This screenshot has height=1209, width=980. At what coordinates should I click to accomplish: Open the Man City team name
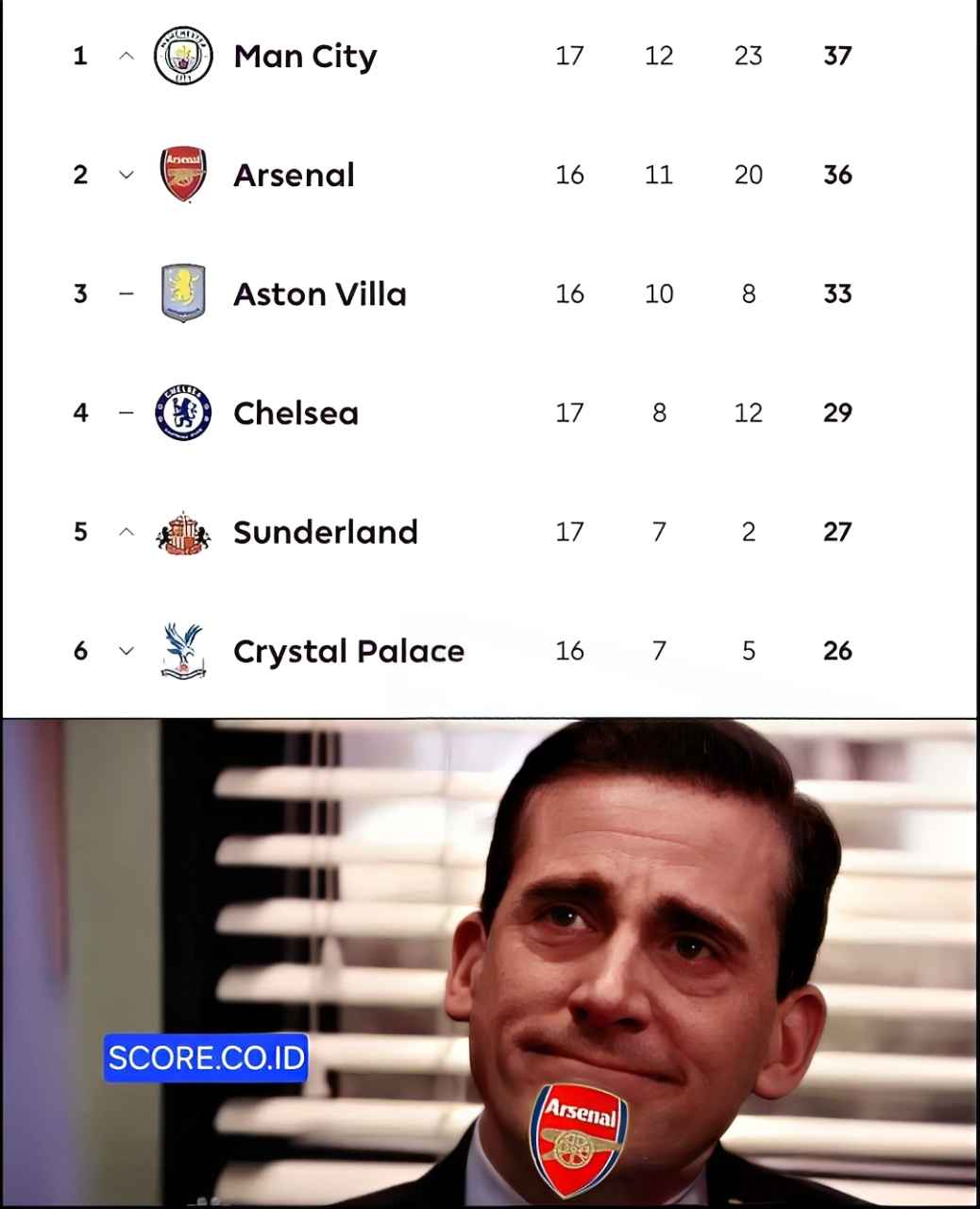tap(305, 57)
